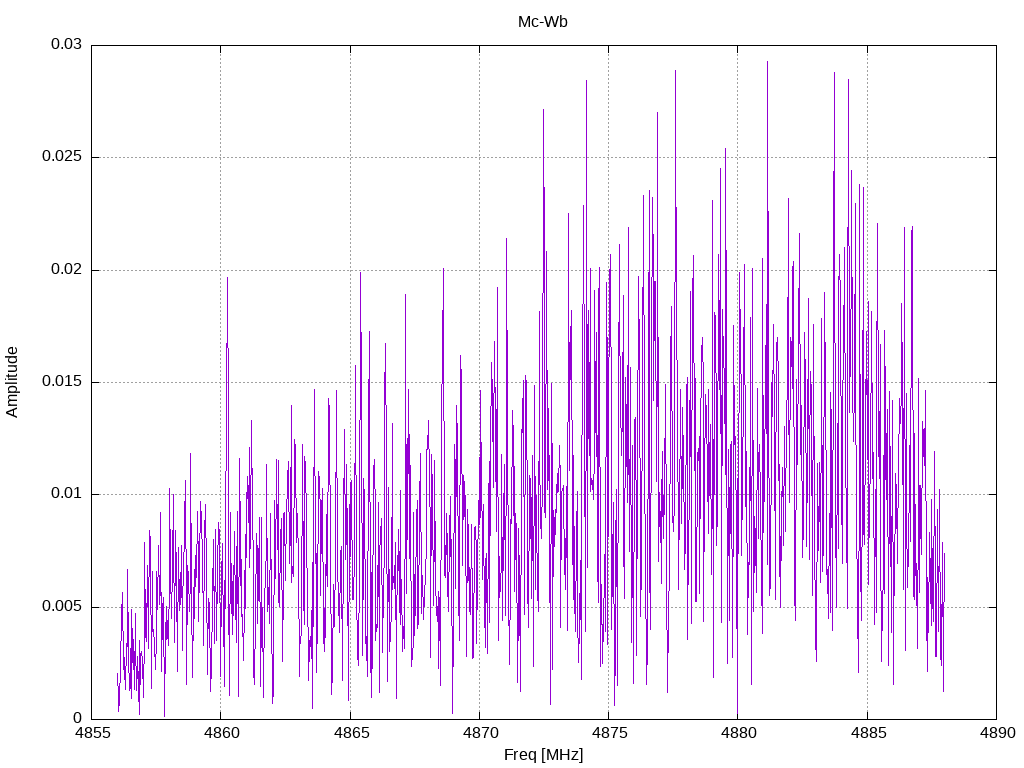The image size is (1024, 768).
Task: Click the x-axis tick label '4880'
Action: [738, 733]
